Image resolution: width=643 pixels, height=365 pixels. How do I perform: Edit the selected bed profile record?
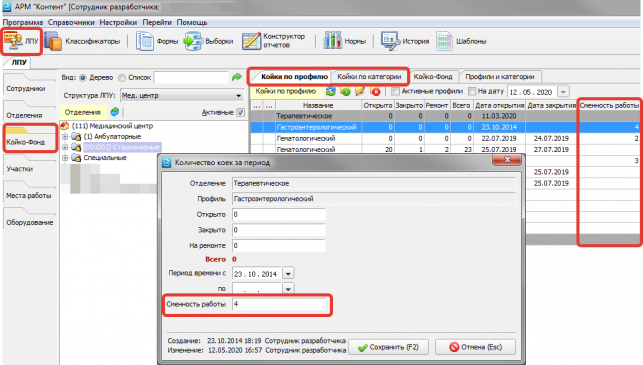tap(360, 91)
